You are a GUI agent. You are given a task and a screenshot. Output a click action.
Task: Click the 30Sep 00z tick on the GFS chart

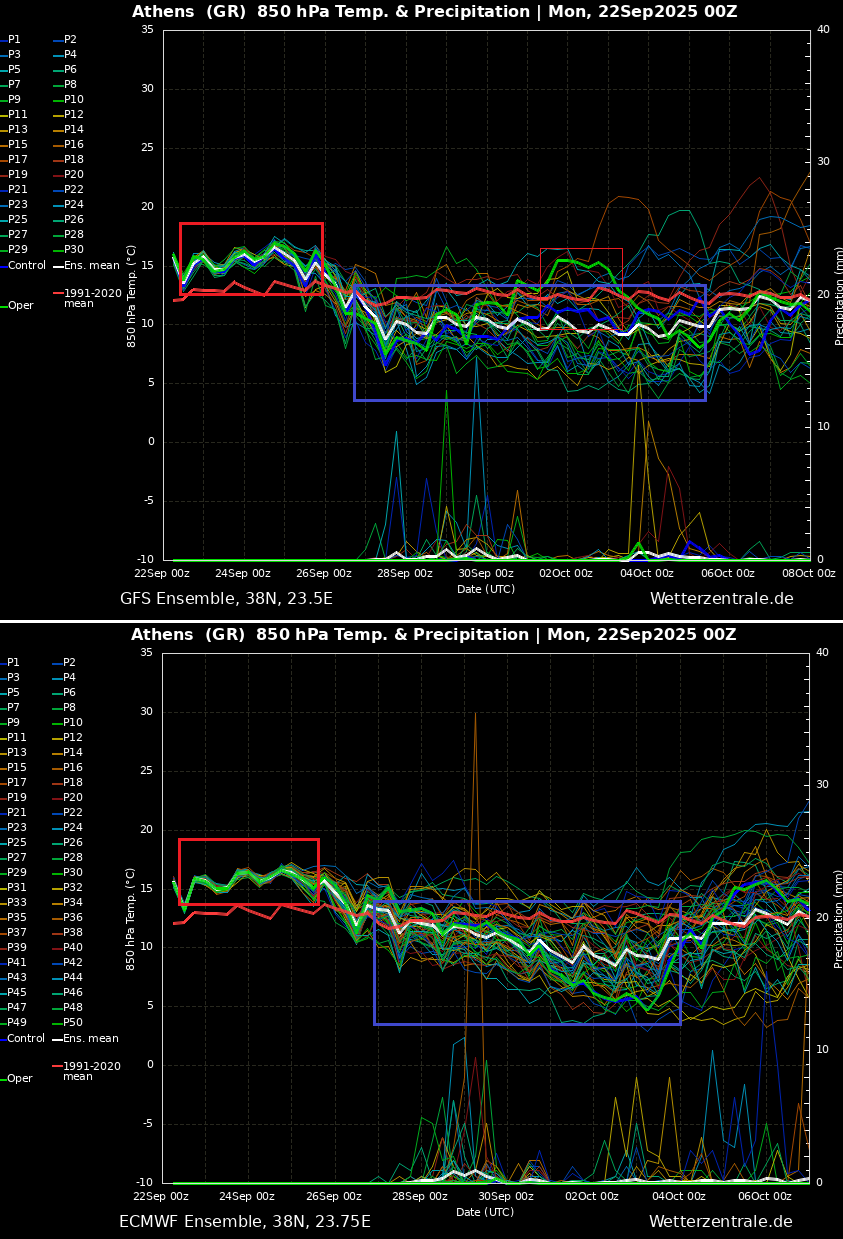point(486,574)
